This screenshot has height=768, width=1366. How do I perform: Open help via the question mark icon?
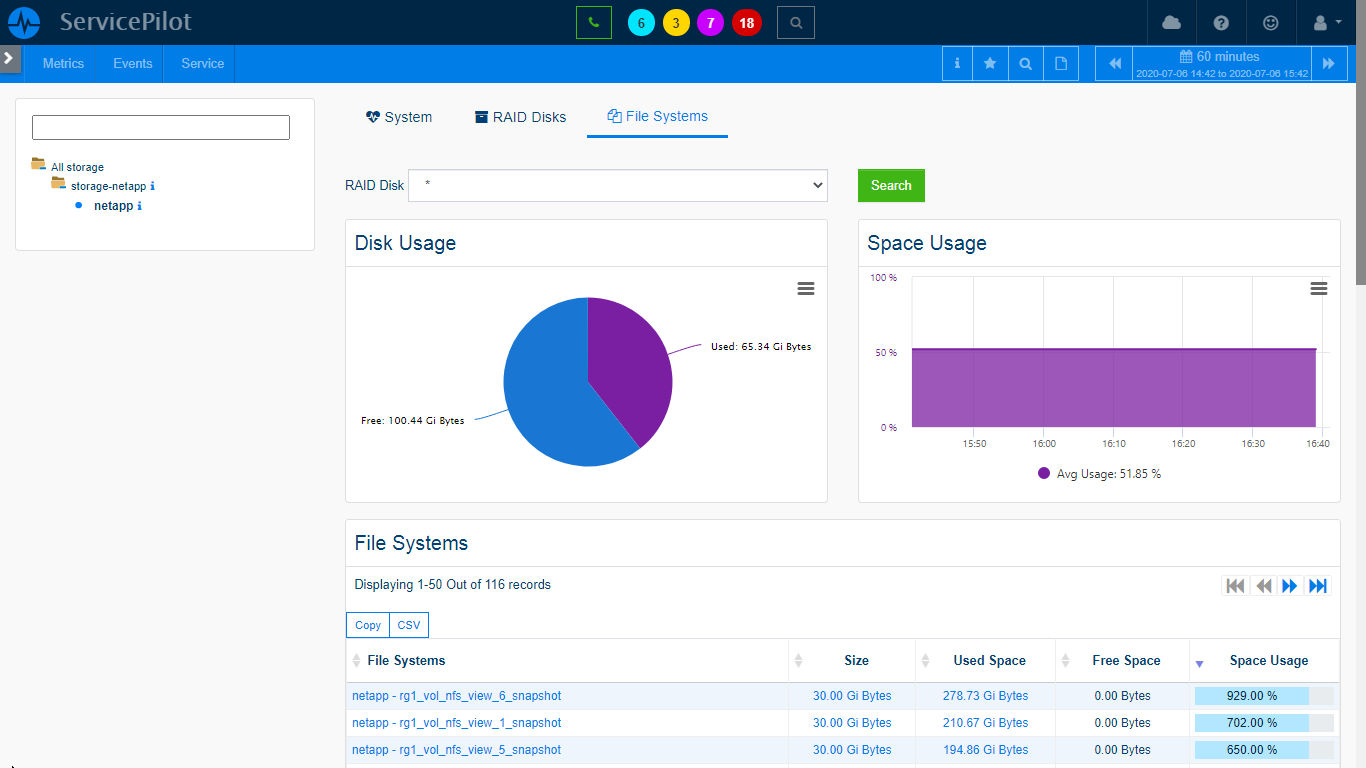[1220, 22]
